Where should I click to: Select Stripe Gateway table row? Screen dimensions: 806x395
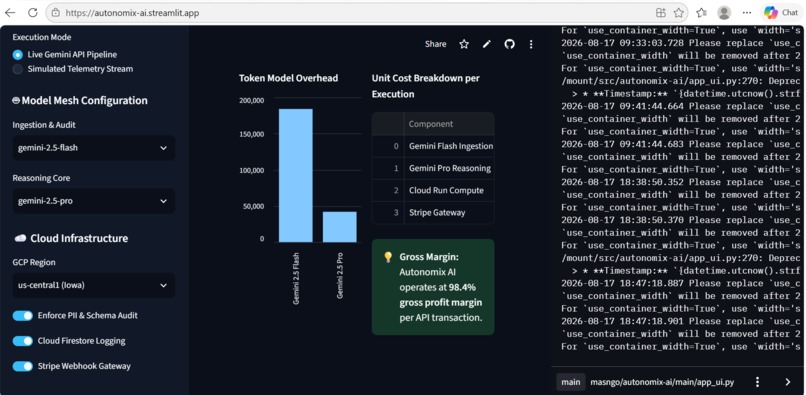[x=433, y=212]
